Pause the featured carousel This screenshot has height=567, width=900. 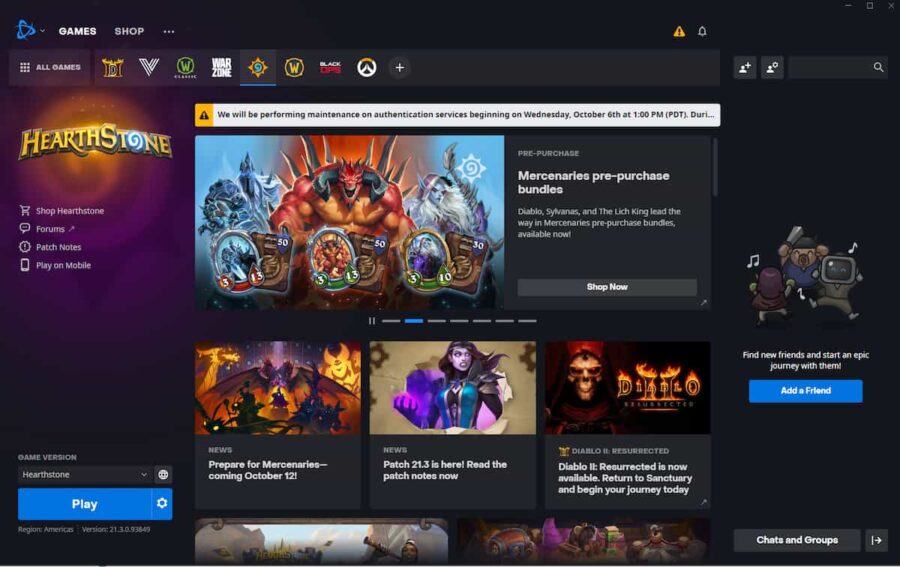(372, 321)
